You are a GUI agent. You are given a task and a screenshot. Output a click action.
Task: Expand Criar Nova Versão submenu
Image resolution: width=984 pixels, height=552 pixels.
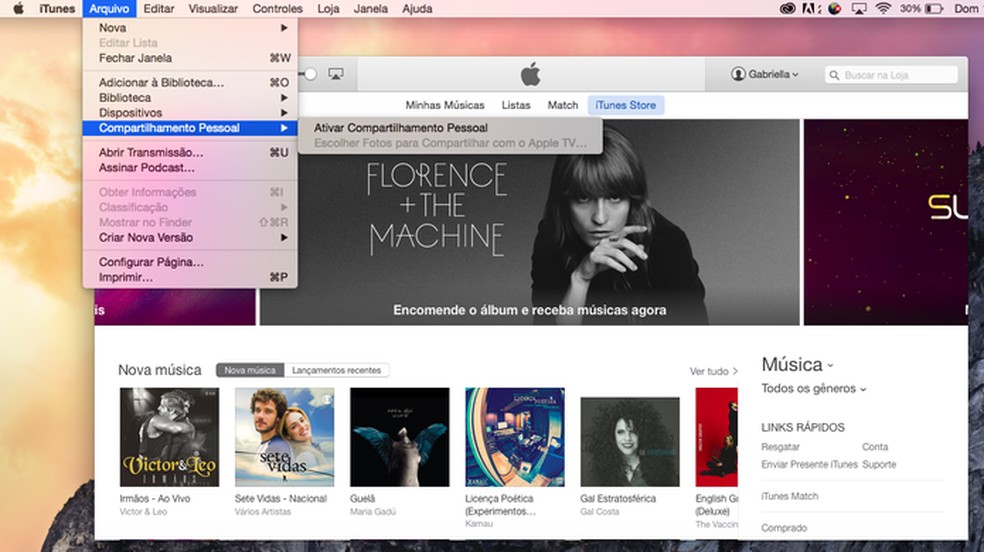pyautogui.click(x=190, y=237)
